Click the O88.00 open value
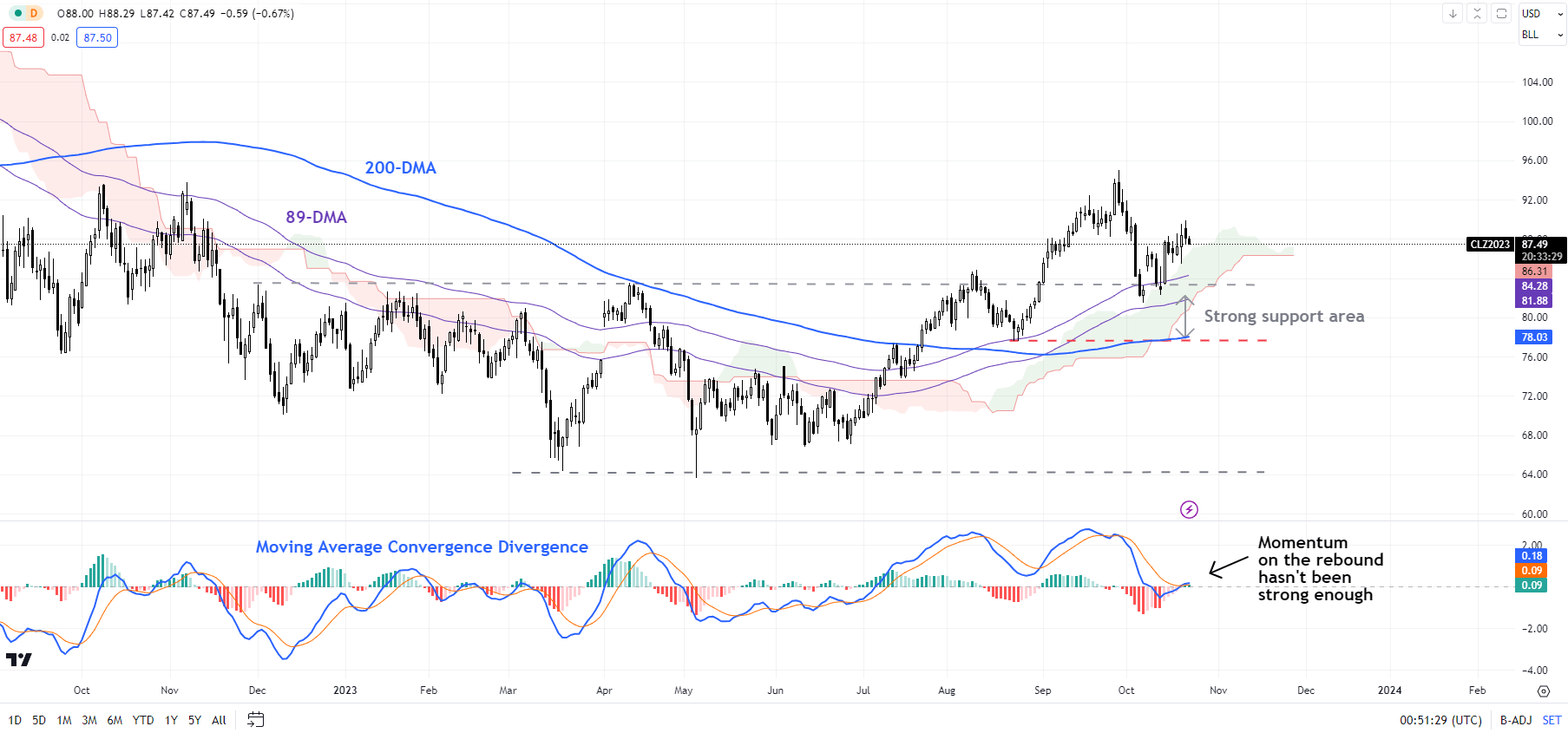 pos(75,14)
